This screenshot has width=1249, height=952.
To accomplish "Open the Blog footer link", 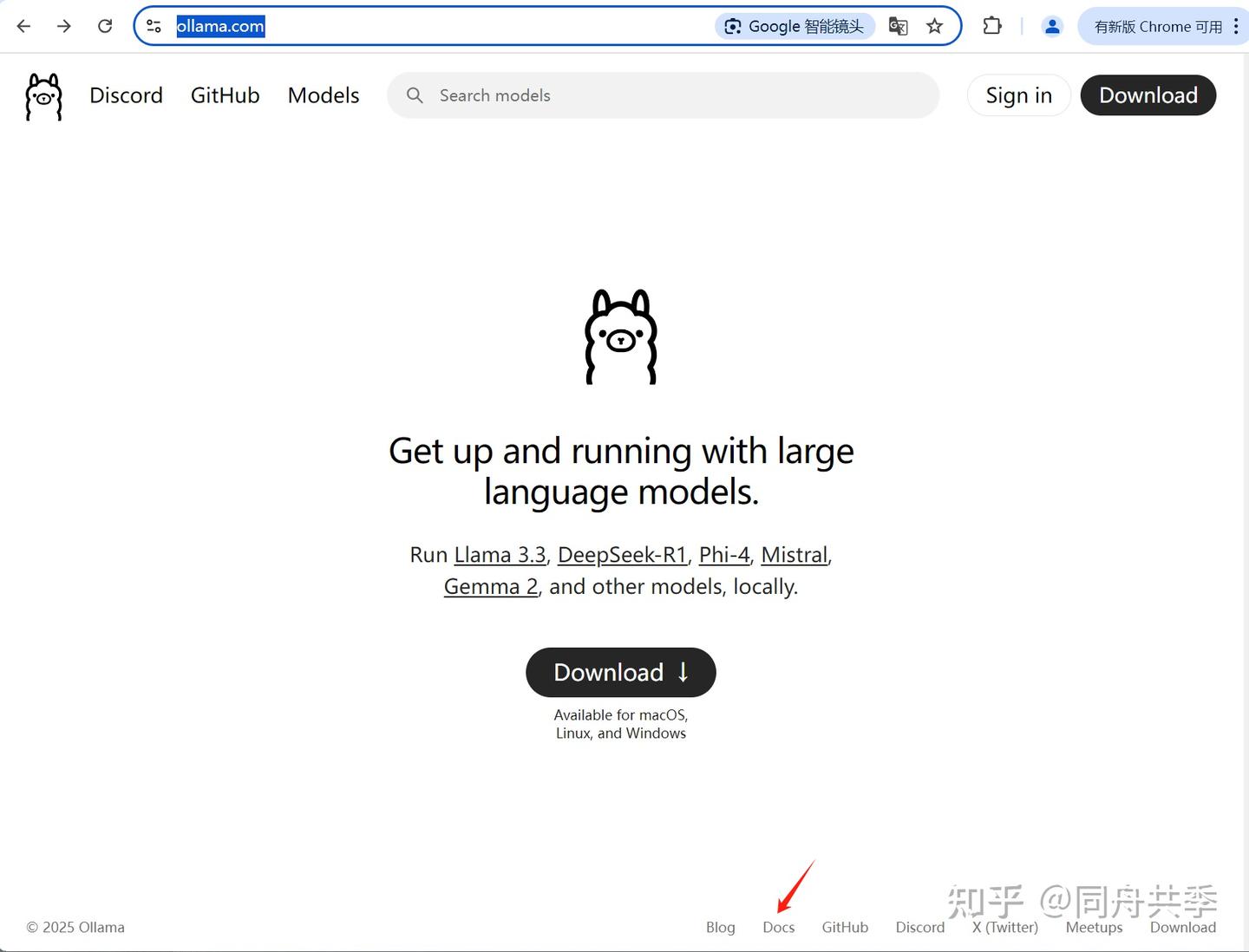I will tap(721, 927).
